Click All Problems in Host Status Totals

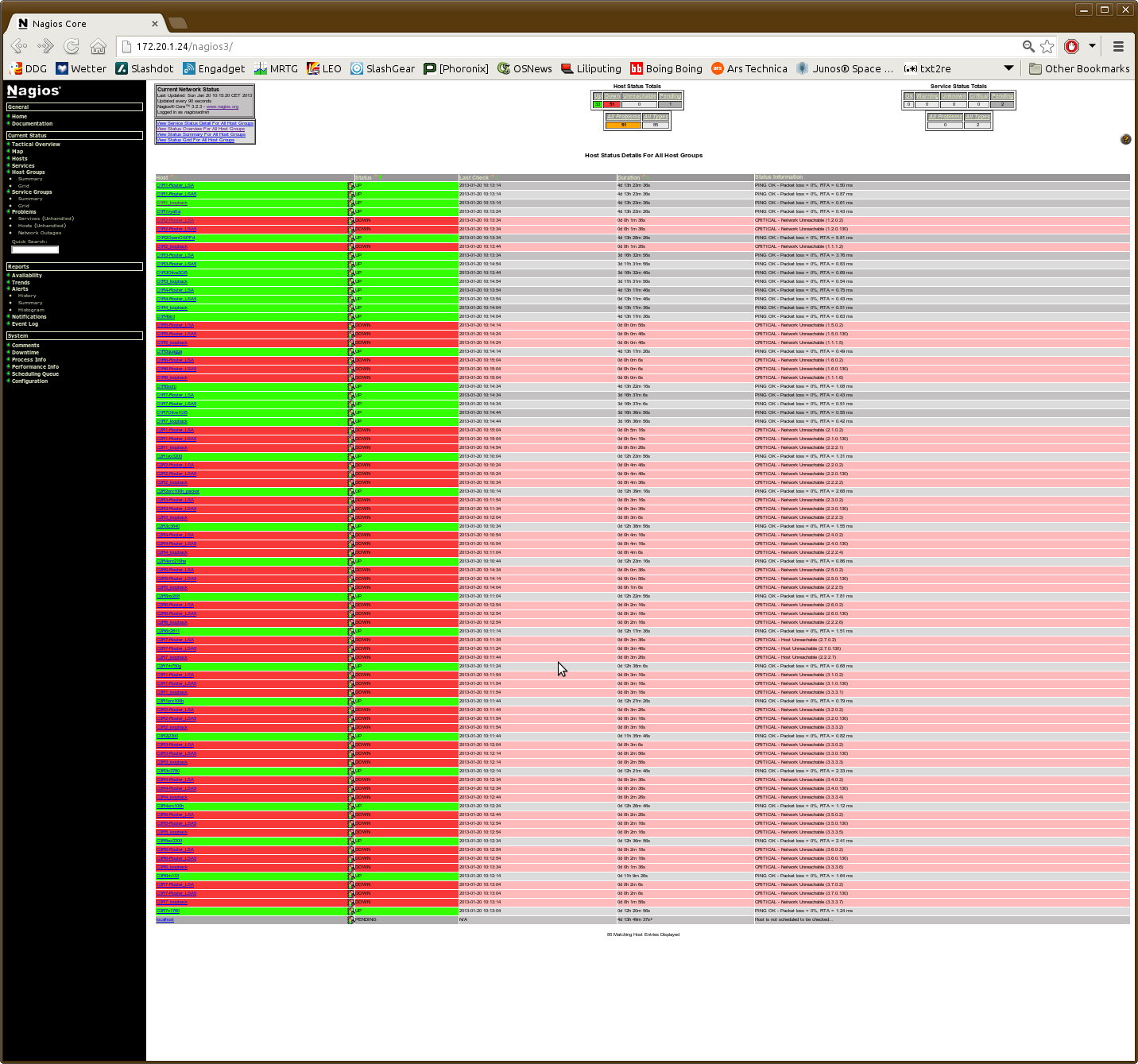coord(623,117)
